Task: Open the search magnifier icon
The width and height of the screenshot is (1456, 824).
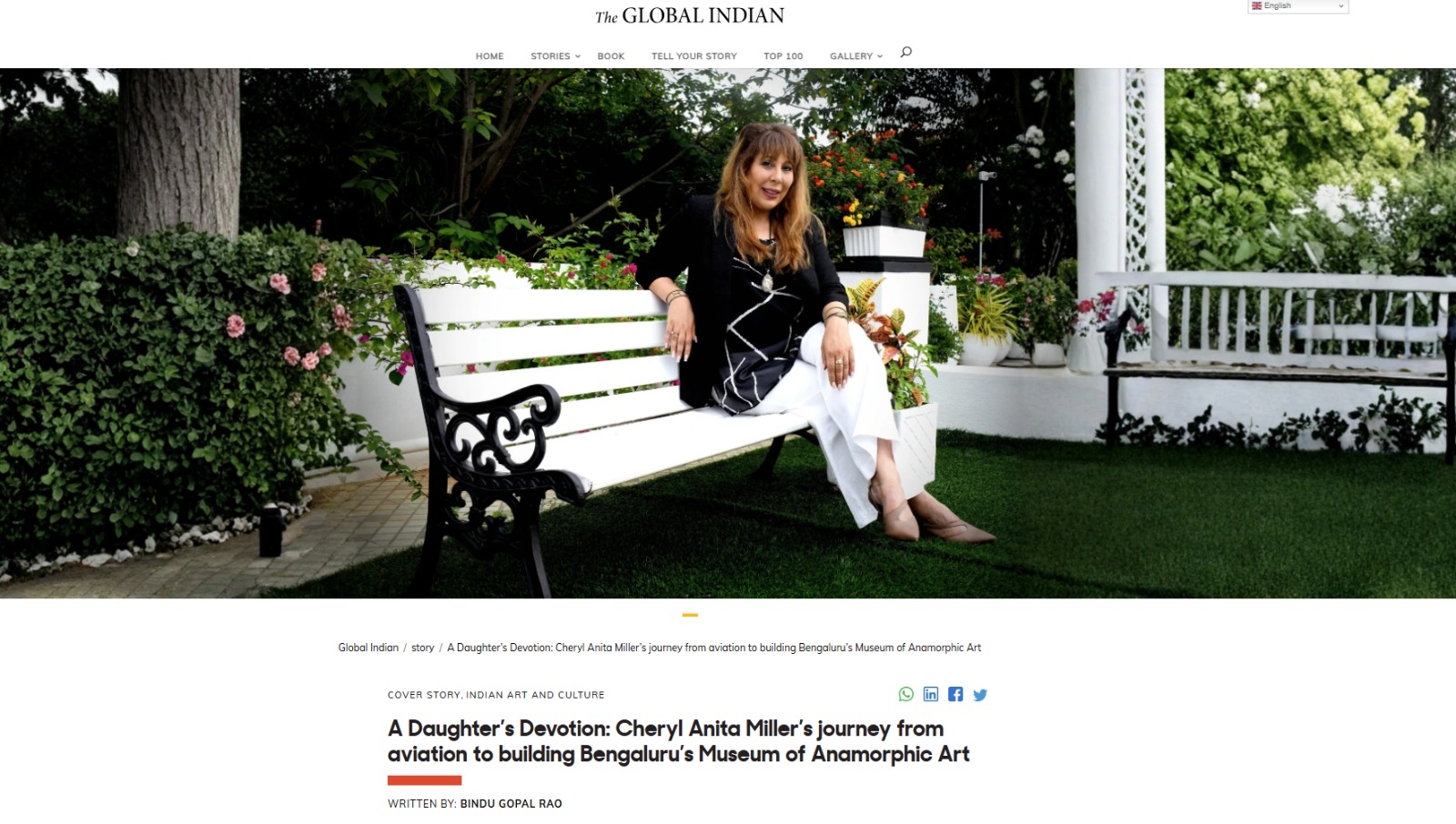Action: (905, 53)
